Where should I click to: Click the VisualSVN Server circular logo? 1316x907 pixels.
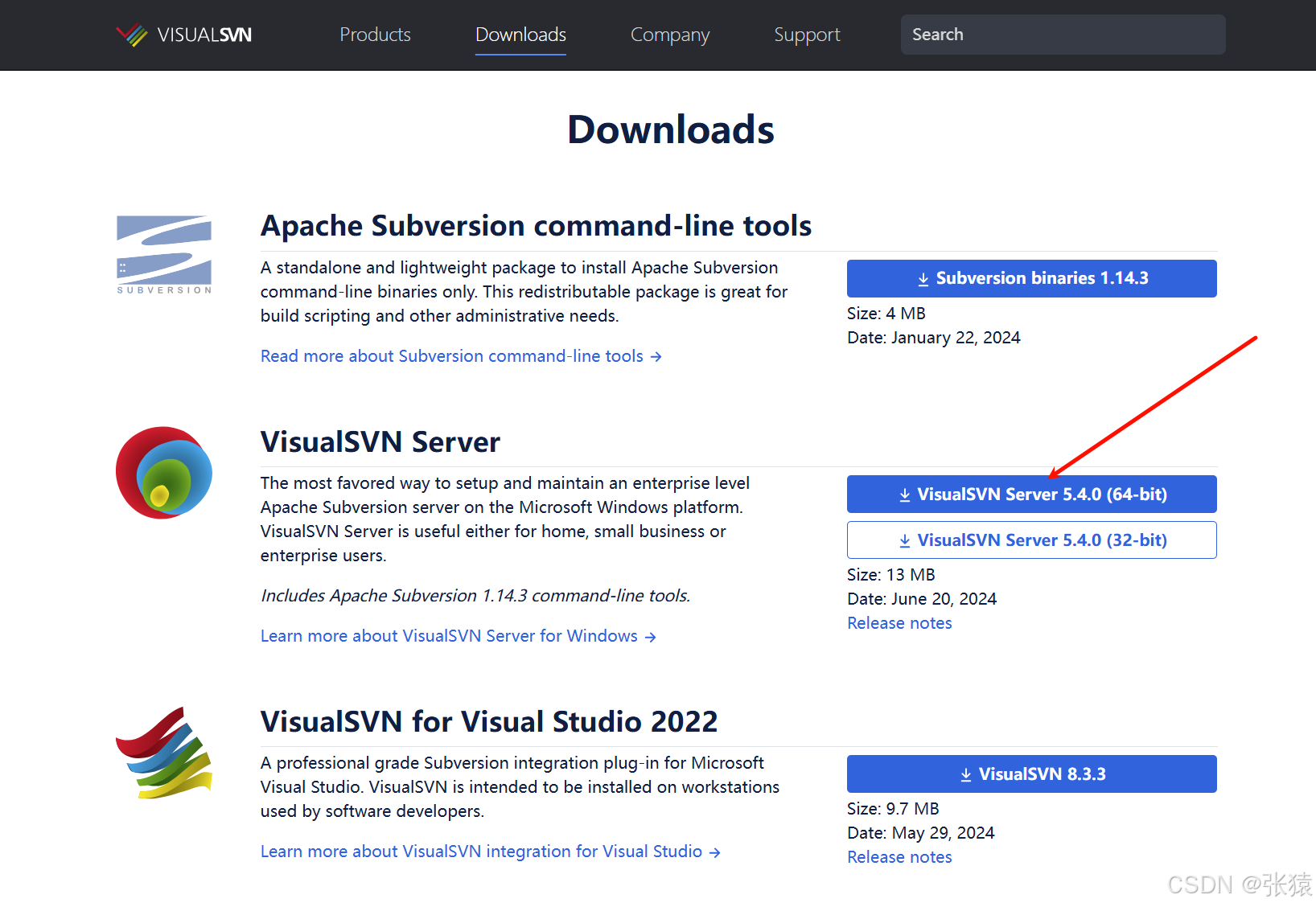click(164, 473)
